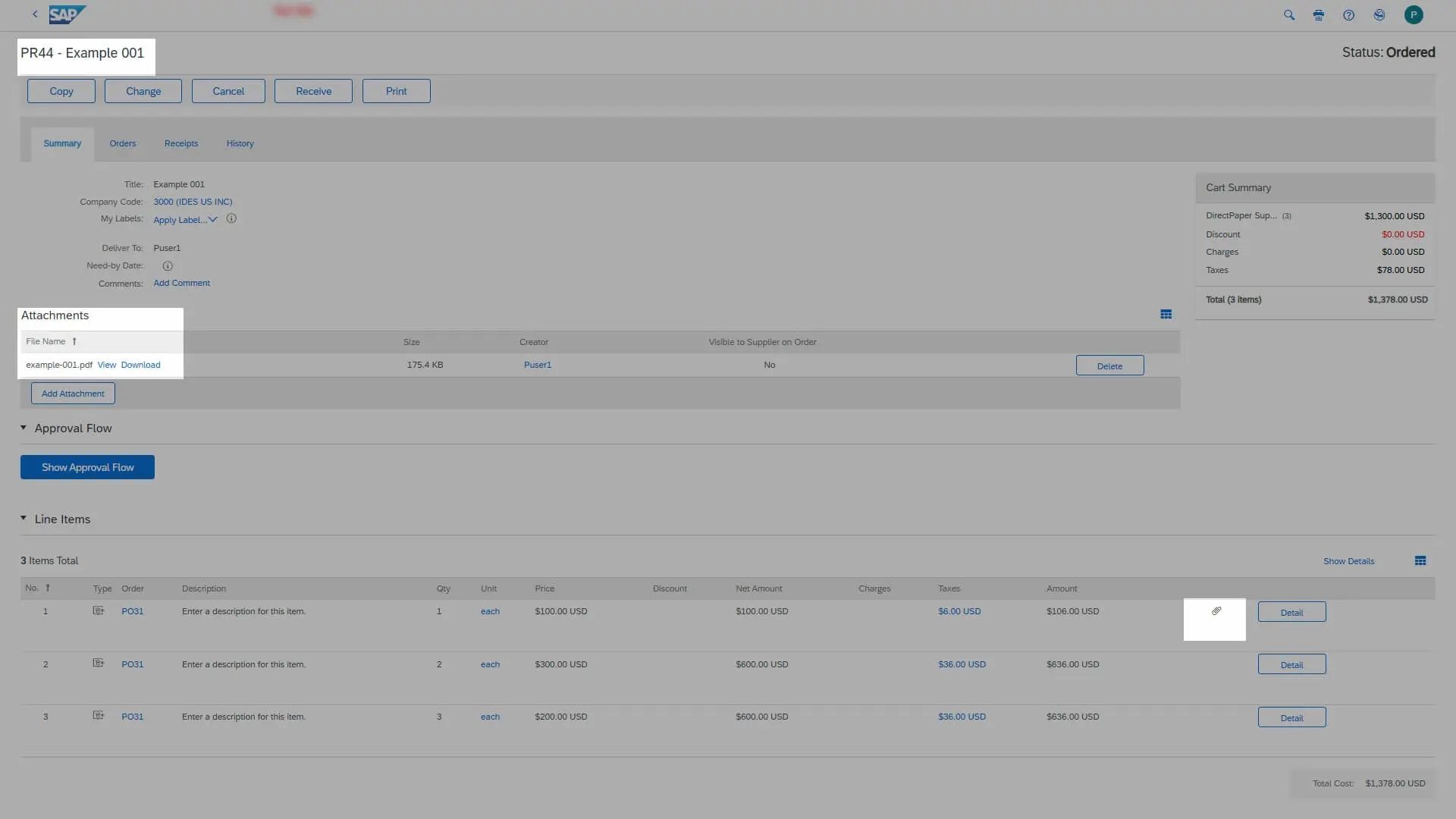Open table options icon for Attachments table
This screenshot has height=819, width=1456.
pos(1166,315)
